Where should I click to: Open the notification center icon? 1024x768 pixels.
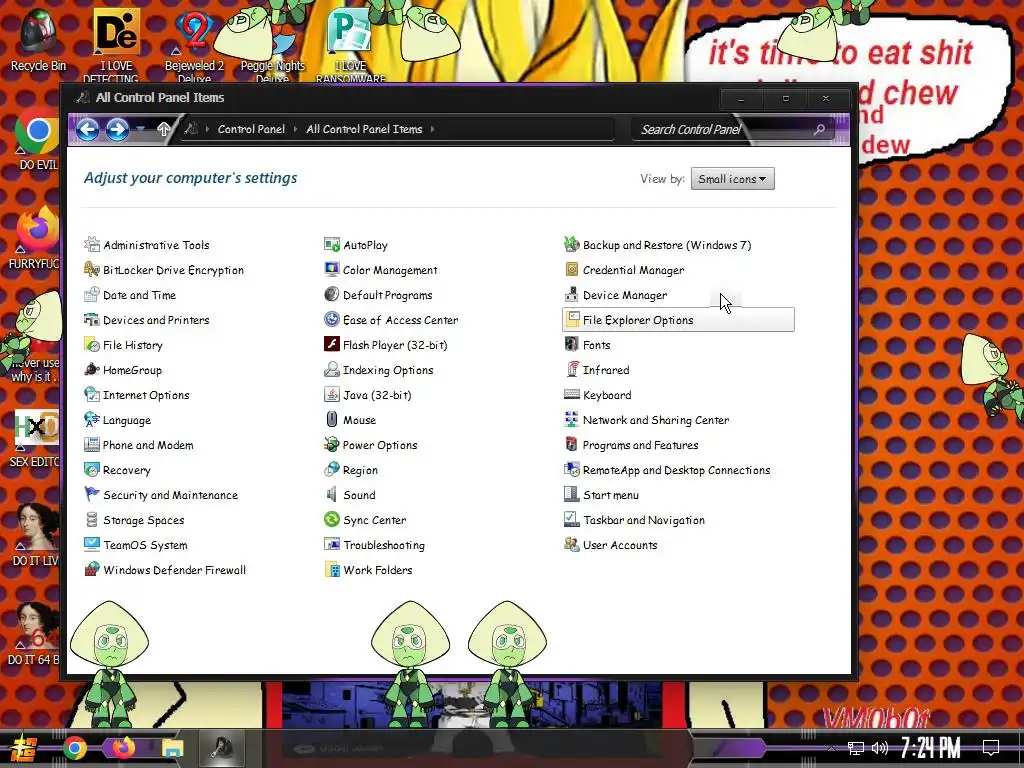(x=991, y=748)
